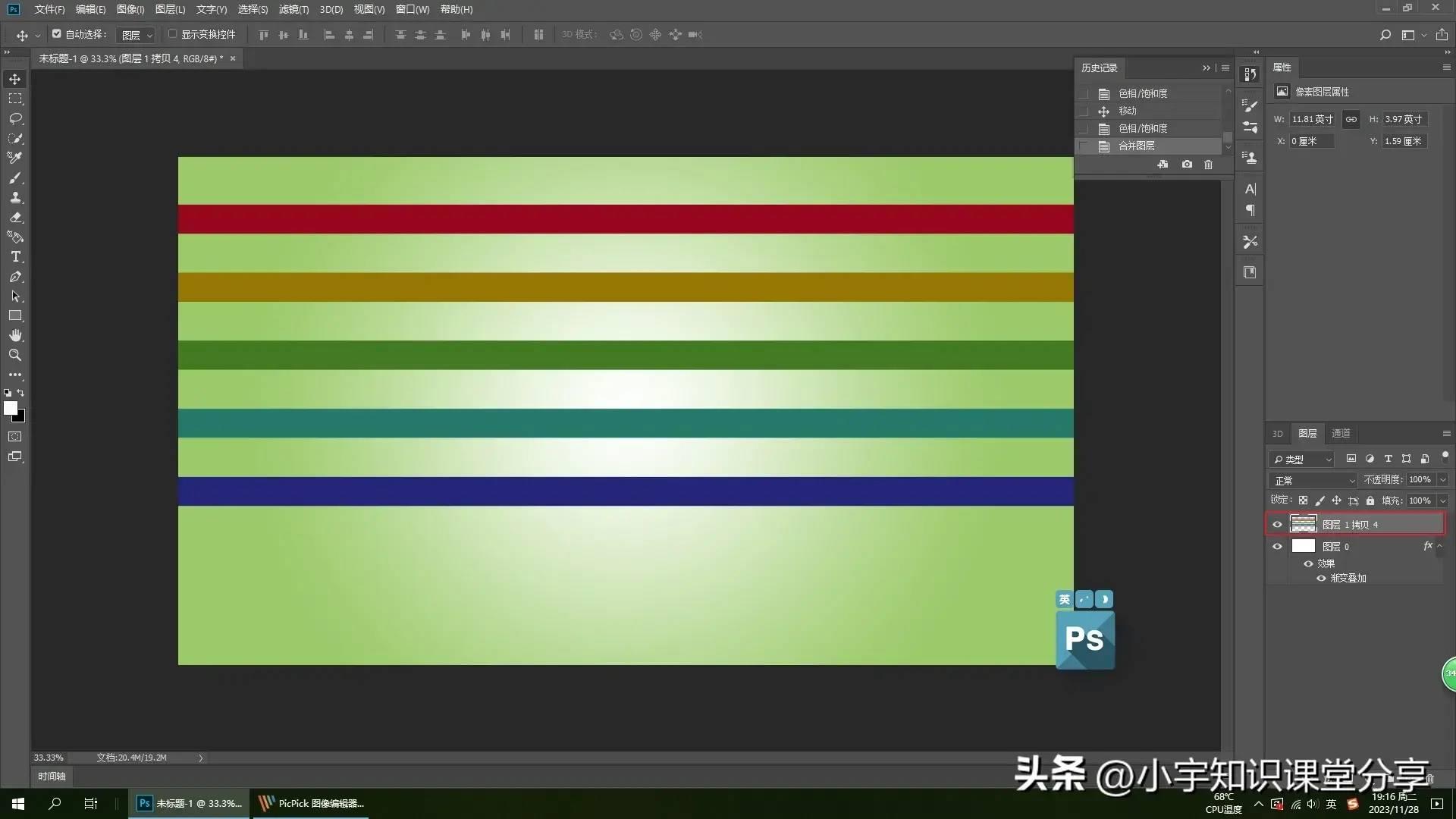Select the Eyedropper tool
The height and width of the screenshot is (819, 1456).
(15, 158)
